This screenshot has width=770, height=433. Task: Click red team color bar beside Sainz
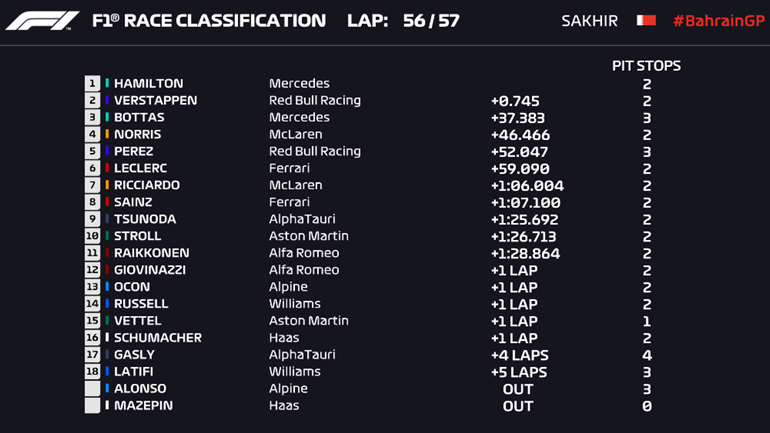click(107, 203)
